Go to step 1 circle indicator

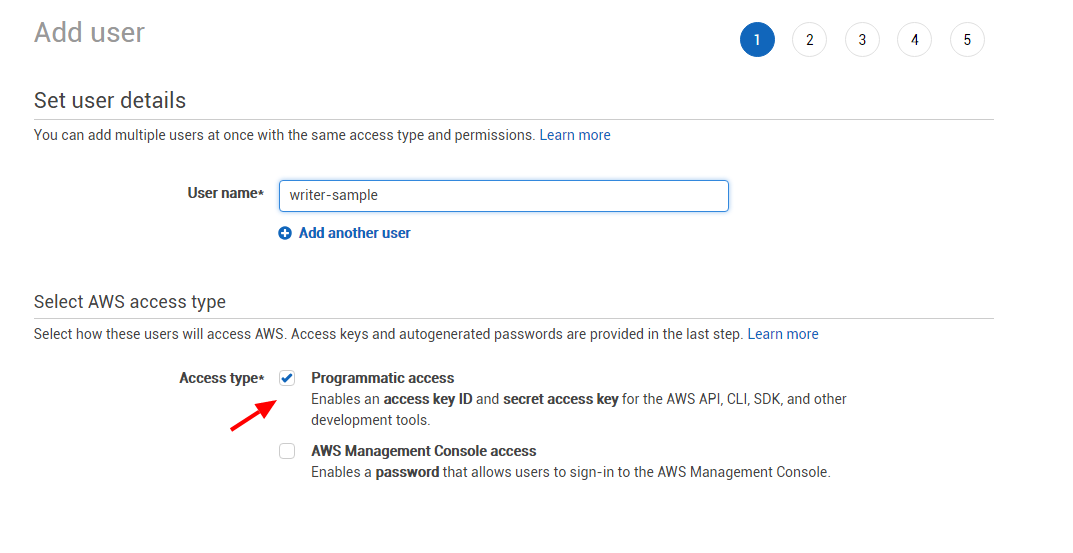(757, 40)
